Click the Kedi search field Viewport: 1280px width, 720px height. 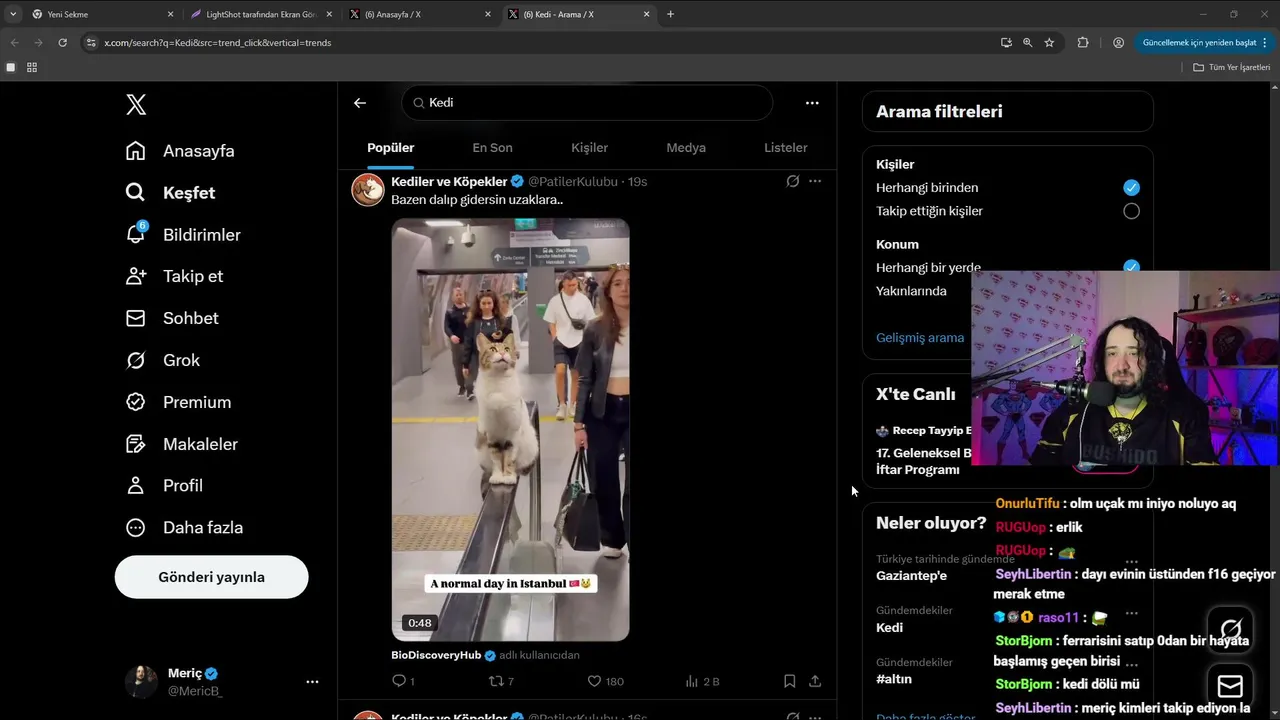pos(587,102)
